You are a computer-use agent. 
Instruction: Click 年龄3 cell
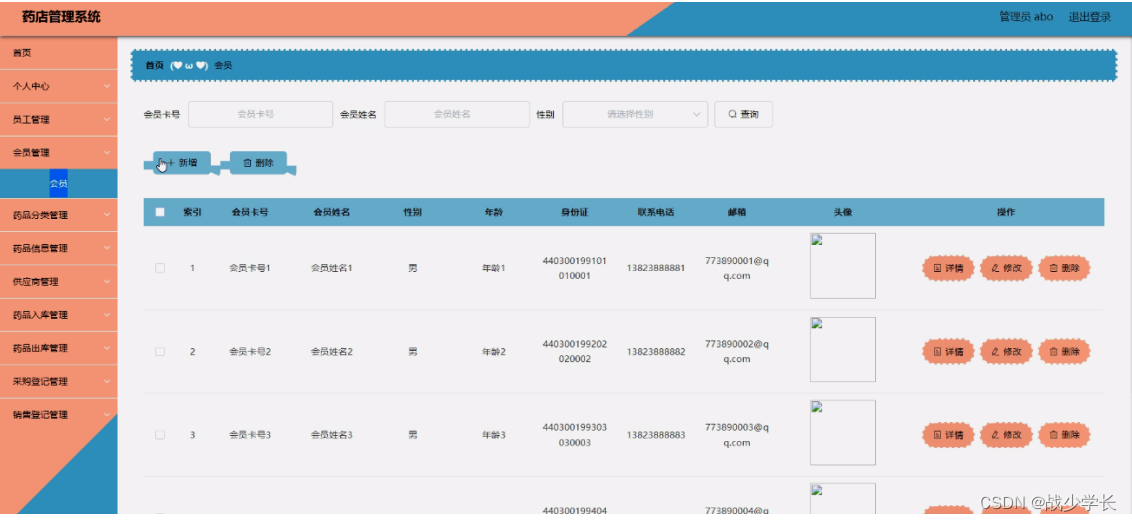494,435
